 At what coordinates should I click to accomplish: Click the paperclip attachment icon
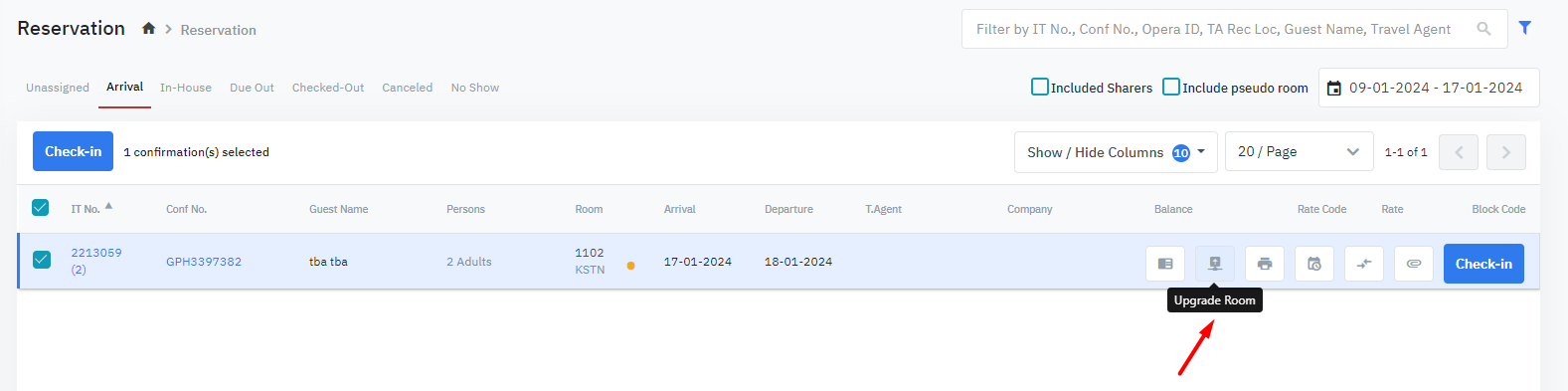coord(1414,264)
